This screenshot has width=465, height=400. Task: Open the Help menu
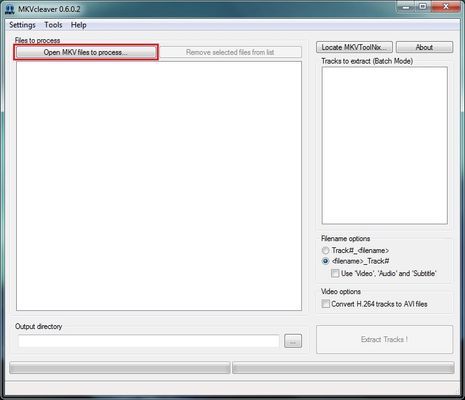coord(79,25)
